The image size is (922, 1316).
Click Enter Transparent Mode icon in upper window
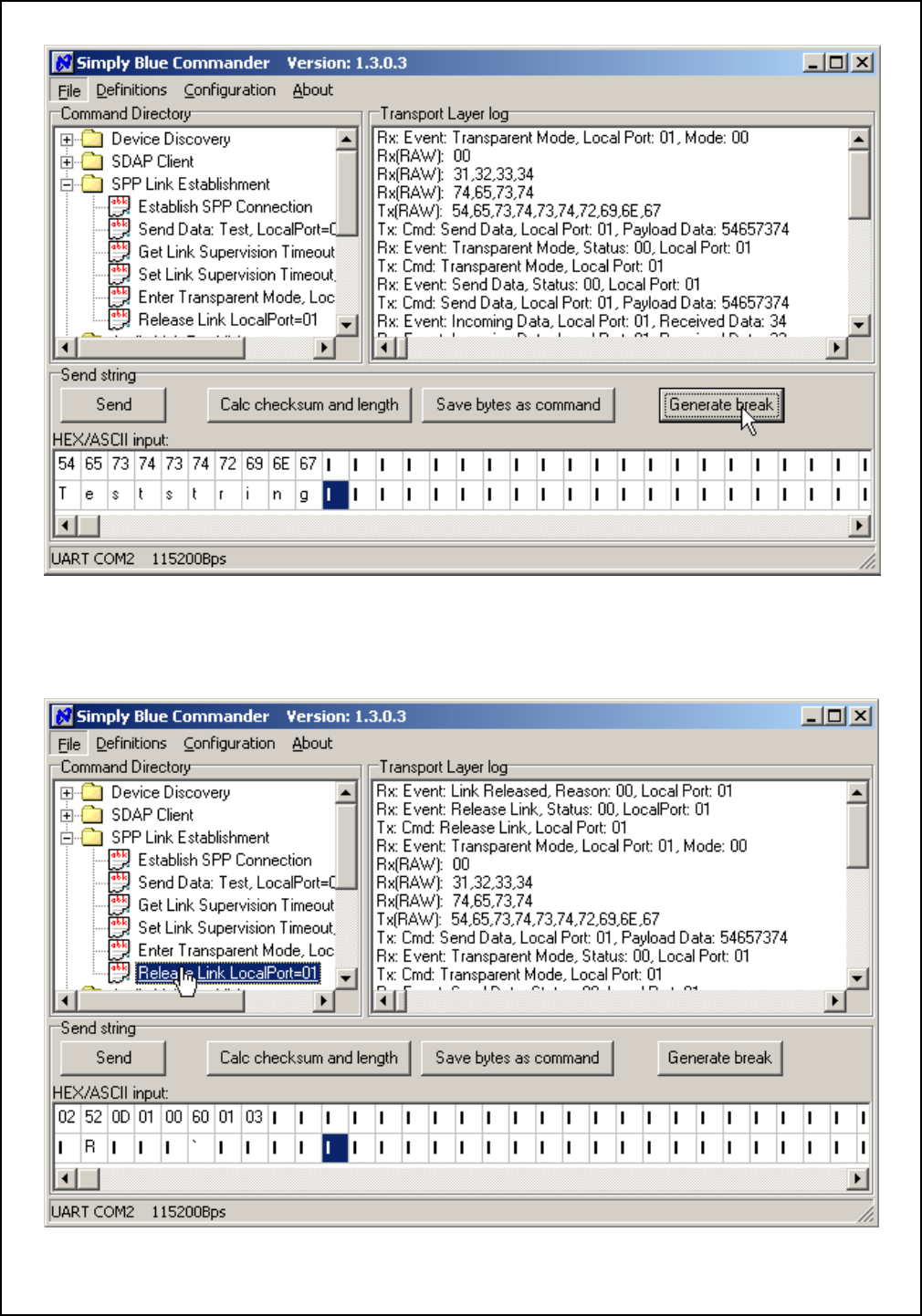[x=119, y=297]
